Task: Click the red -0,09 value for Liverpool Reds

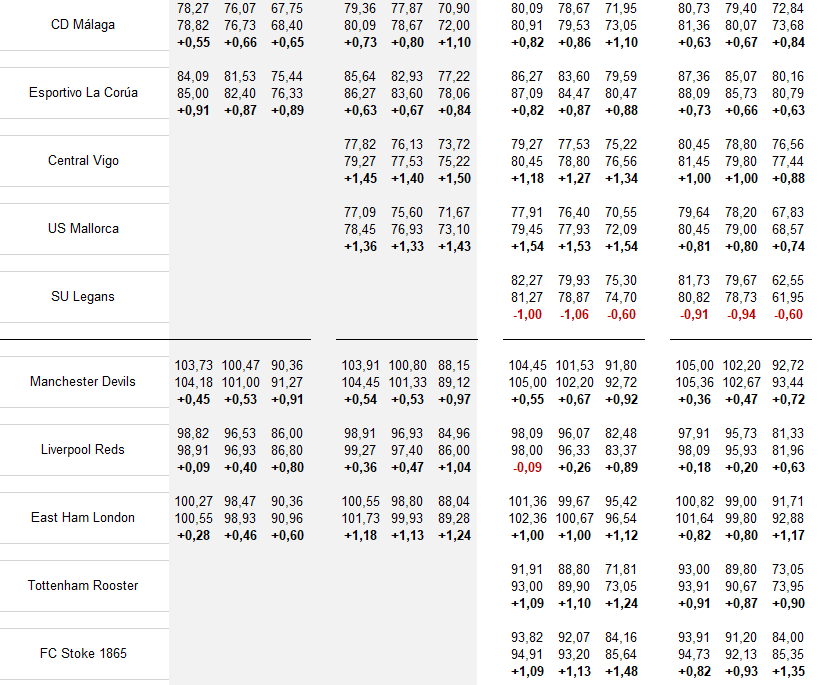Action: [527, 468]
